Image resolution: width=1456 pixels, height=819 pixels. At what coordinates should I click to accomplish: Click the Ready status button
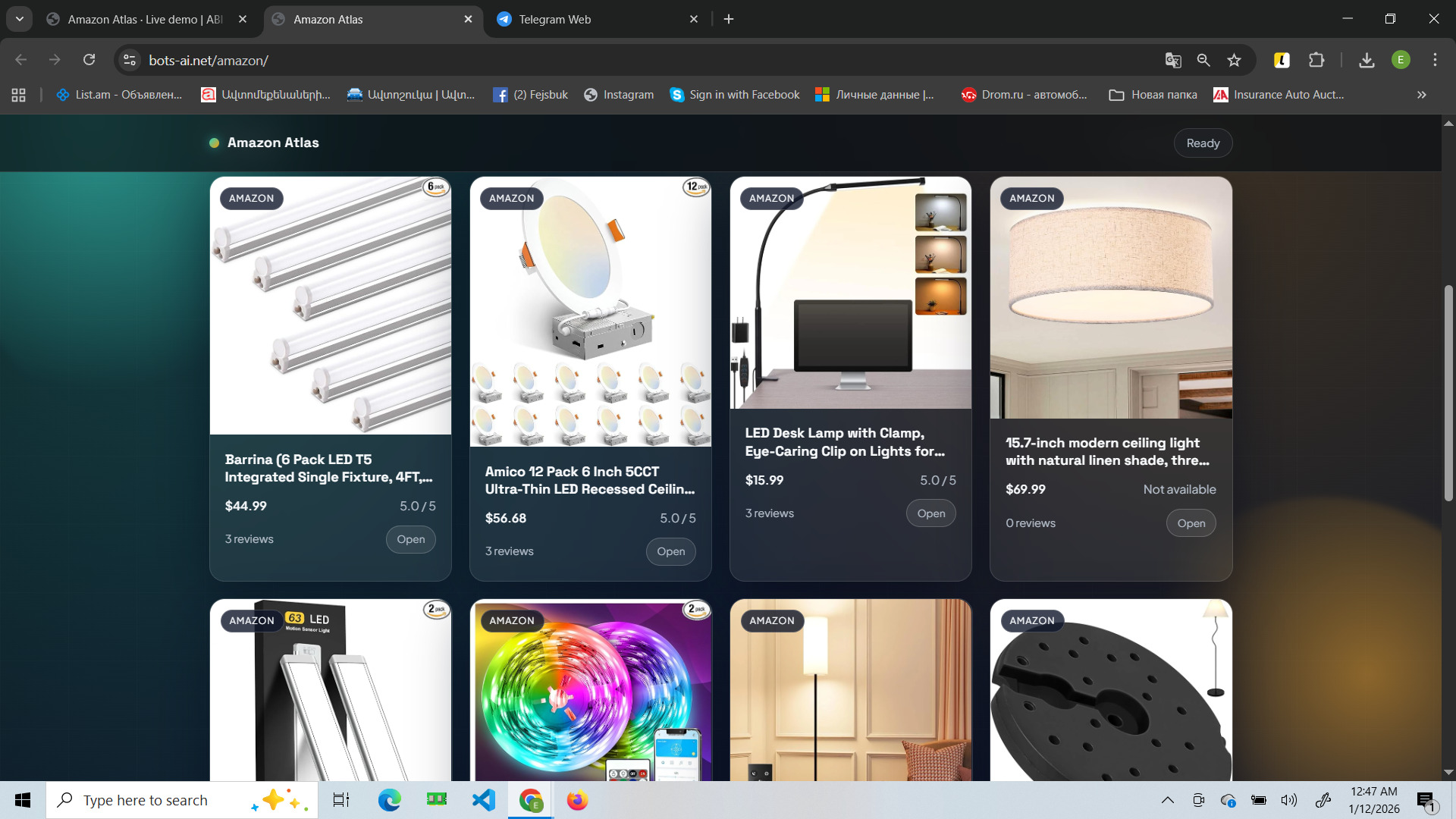1203,143
